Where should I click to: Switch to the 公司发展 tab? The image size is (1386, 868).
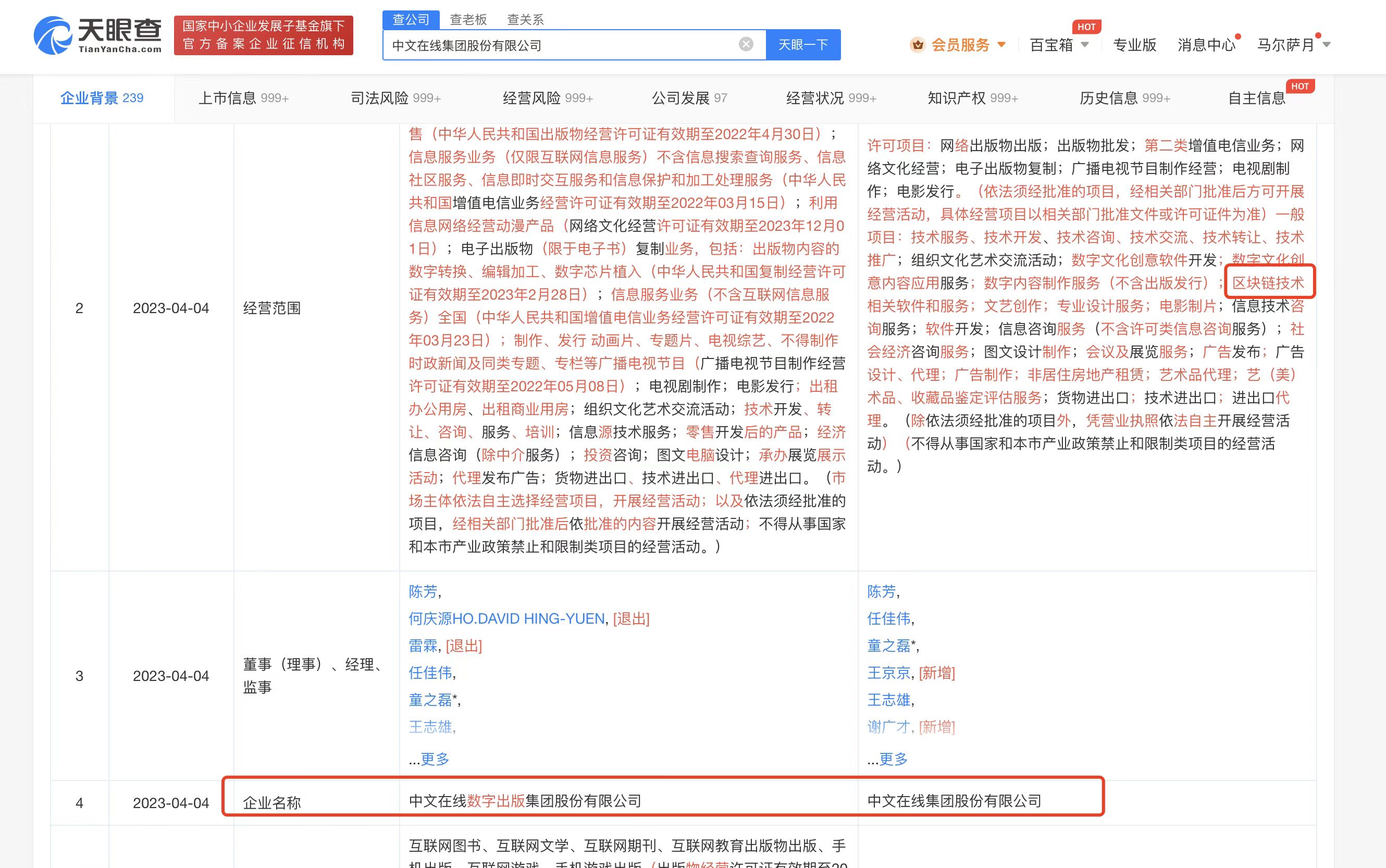coord(689,98)
